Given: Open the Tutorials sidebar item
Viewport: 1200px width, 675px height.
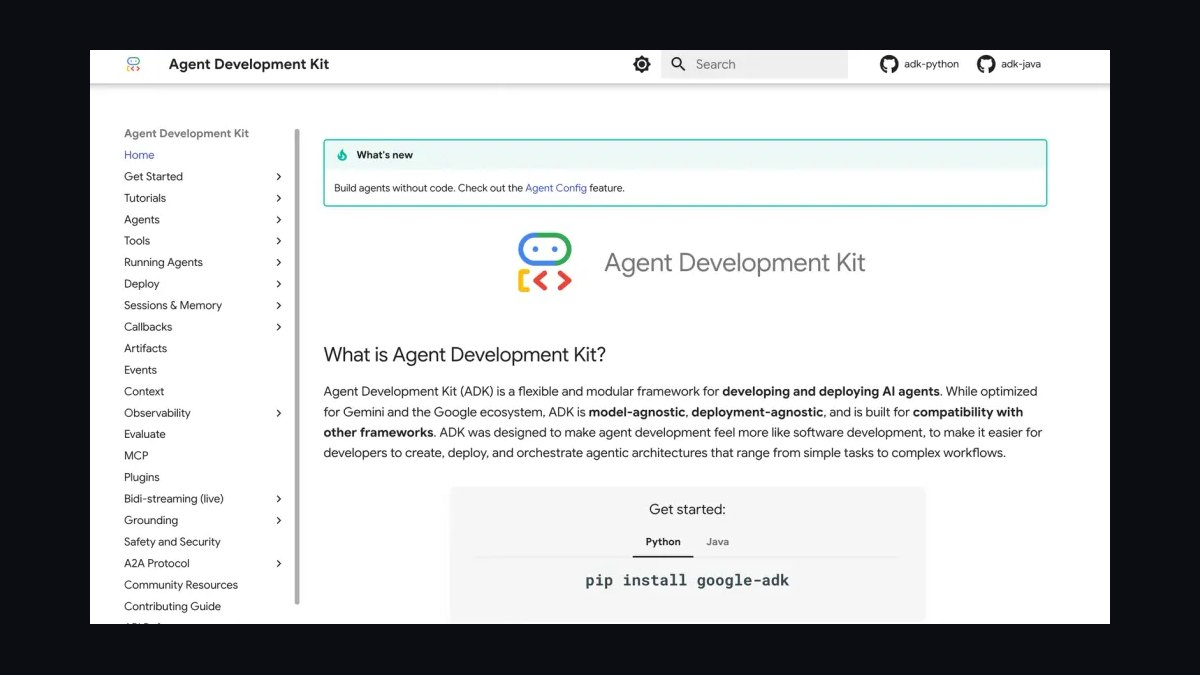Looking at the screenshot, I should [x=145, y=198].
